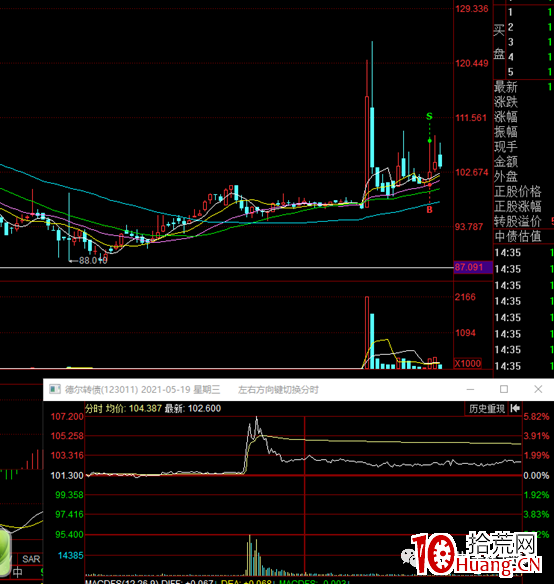Click the 0.00% percentage axis label
Image resolution: width=554 pixels, height=584 pixels.
point(536,476)
